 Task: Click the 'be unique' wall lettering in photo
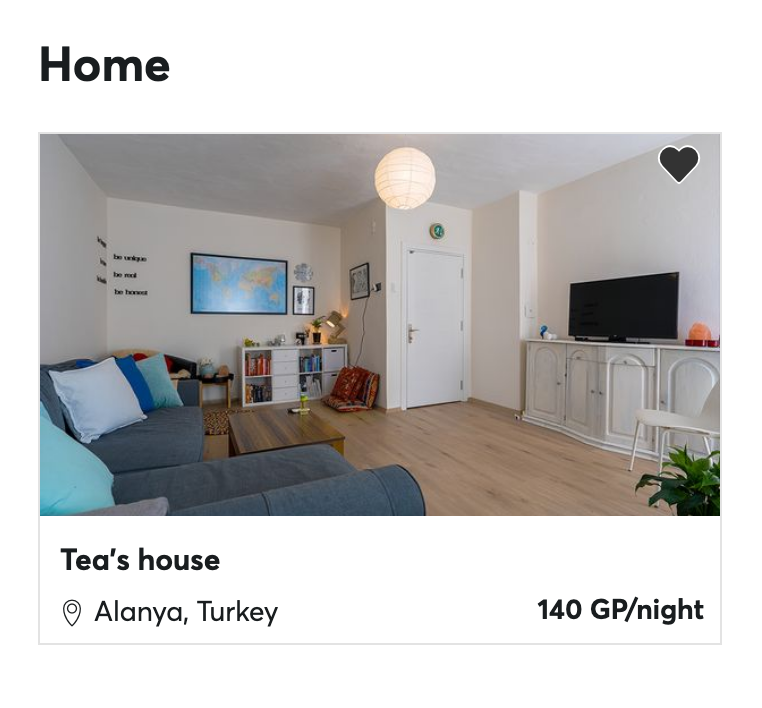130,258
